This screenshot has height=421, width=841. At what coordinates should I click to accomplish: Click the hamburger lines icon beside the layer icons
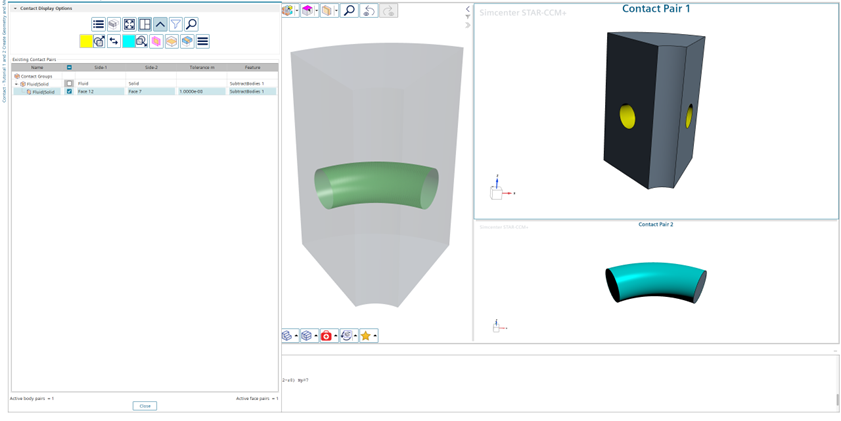click(x=202, y=41)
